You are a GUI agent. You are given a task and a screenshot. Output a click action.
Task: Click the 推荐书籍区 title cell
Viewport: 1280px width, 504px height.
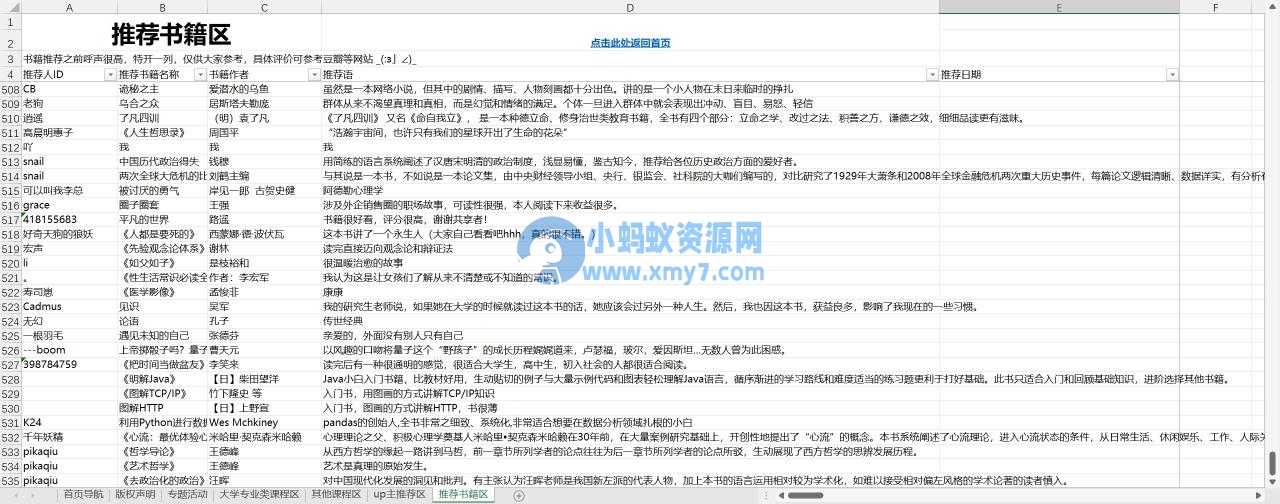171,33
